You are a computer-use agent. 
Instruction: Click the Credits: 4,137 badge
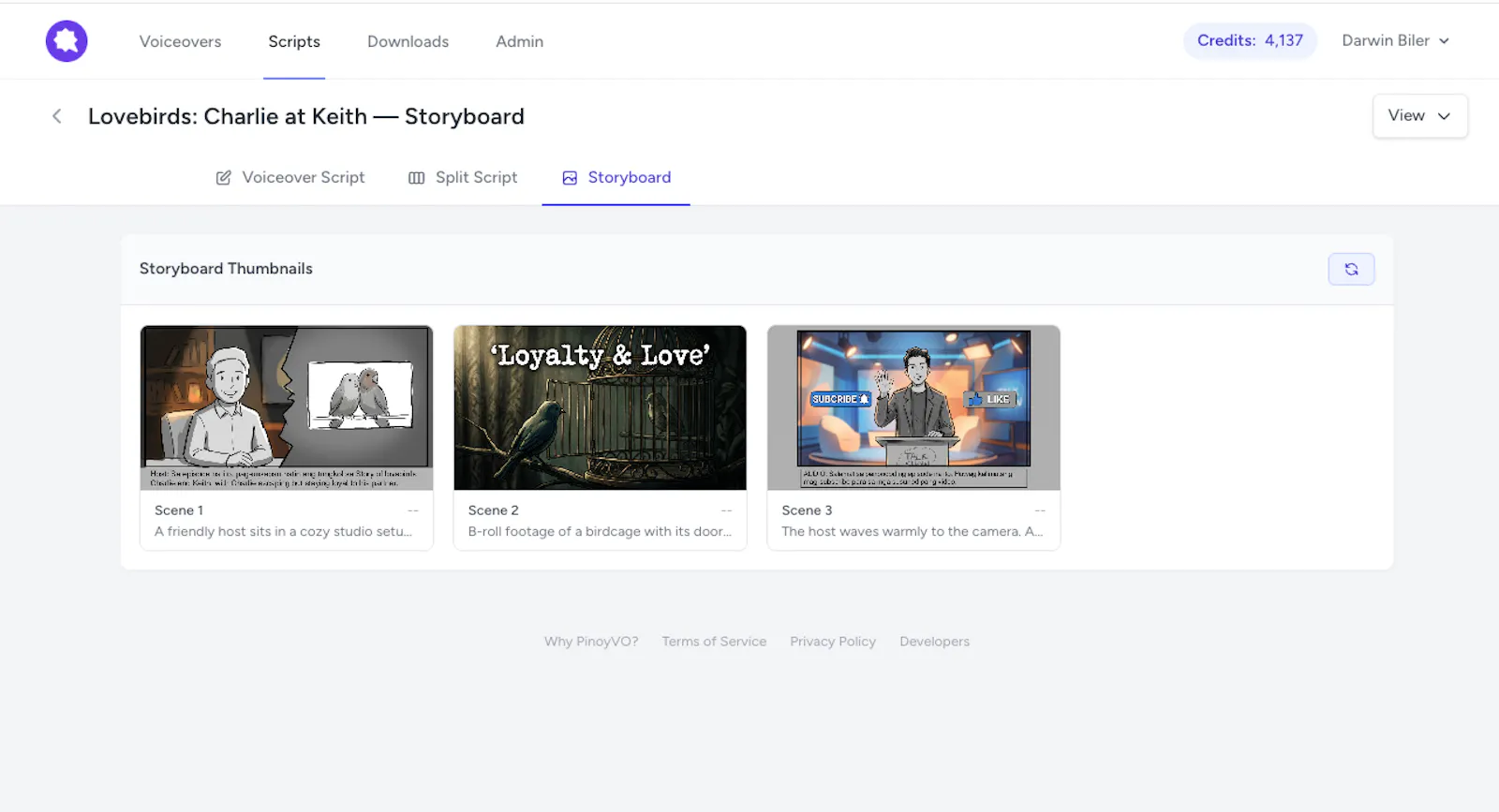click(x=1250, y=40)
